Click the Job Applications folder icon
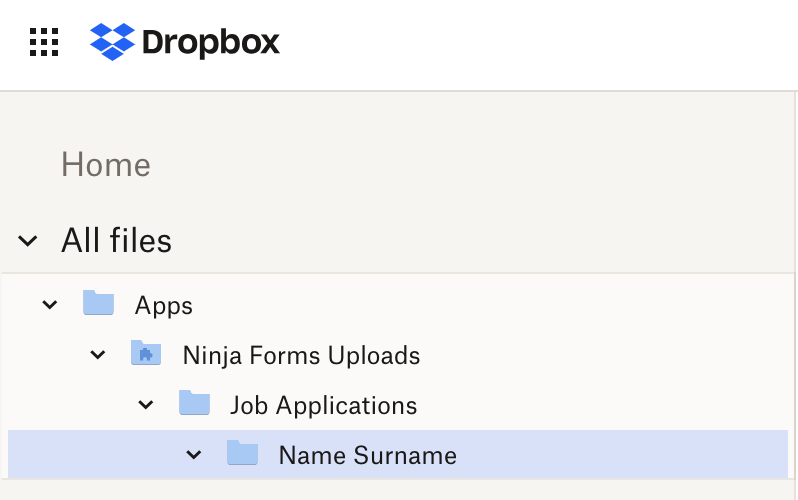Viewport: 798px width, 500px height. click(x=194, y=402)
